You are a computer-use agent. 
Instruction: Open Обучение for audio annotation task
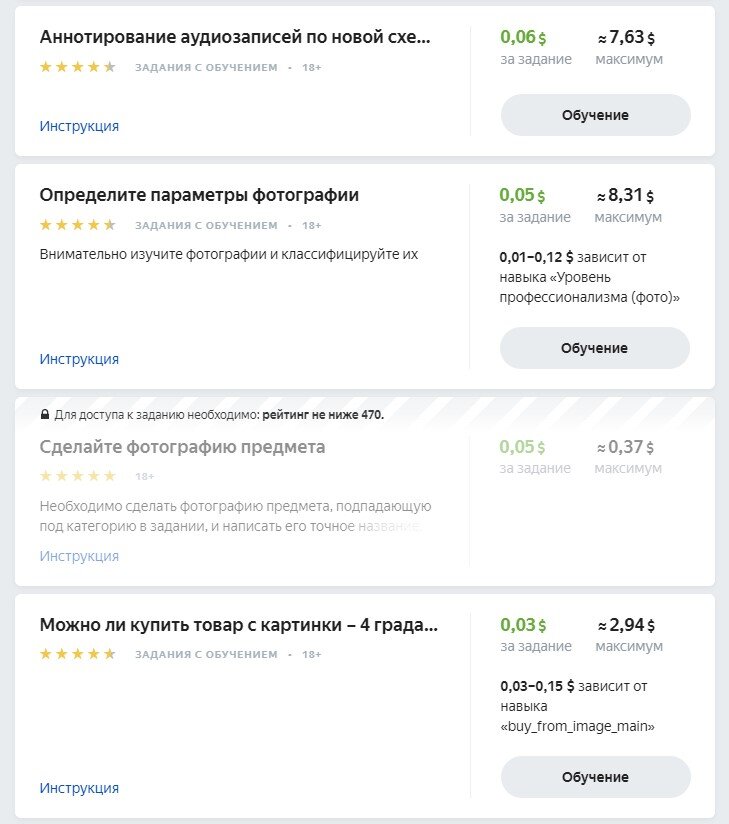595,115
